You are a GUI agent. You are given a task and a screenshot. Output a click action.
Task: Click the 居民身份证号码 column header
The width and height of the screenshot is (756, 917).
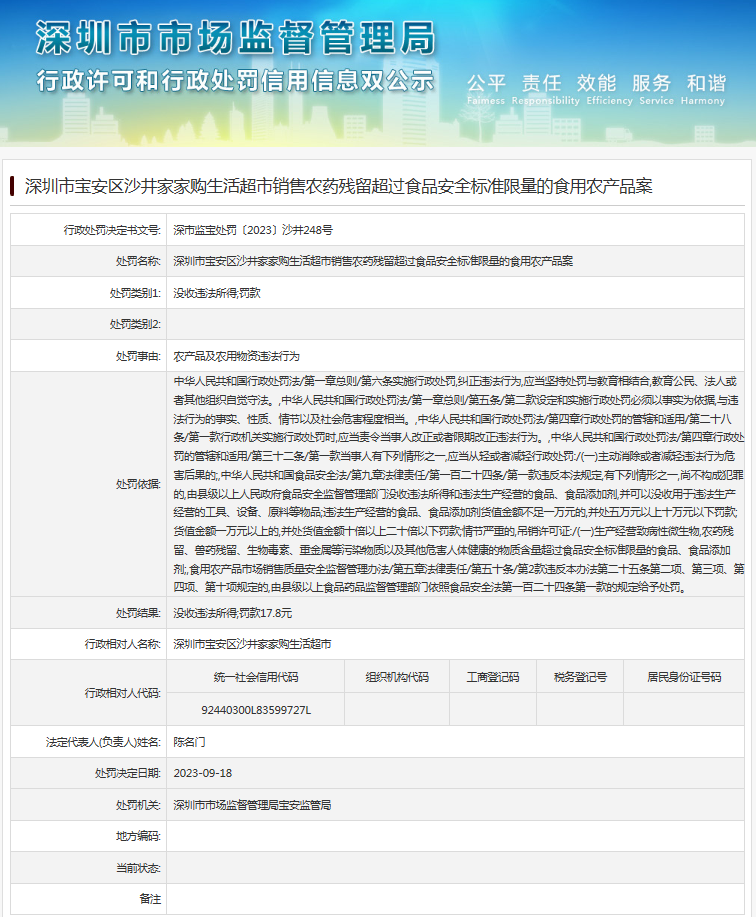click(x=684, y=677)
